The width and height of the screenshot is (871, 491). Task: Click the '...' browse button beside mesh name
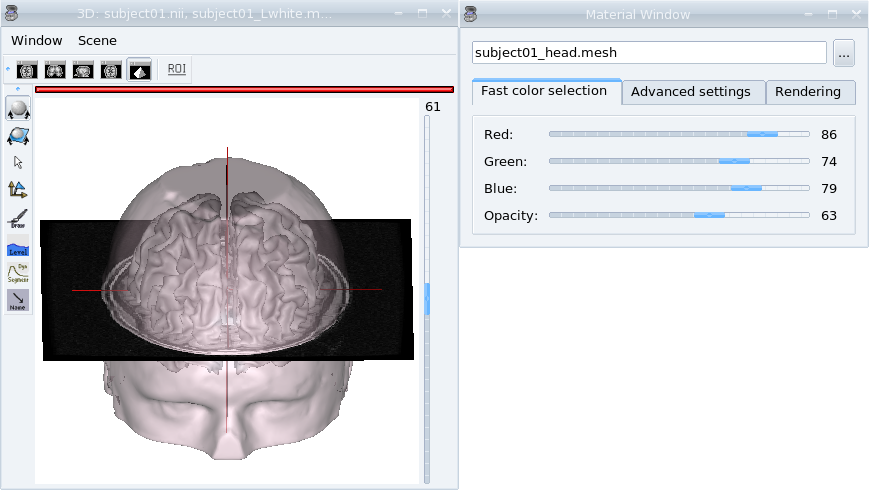844,52
